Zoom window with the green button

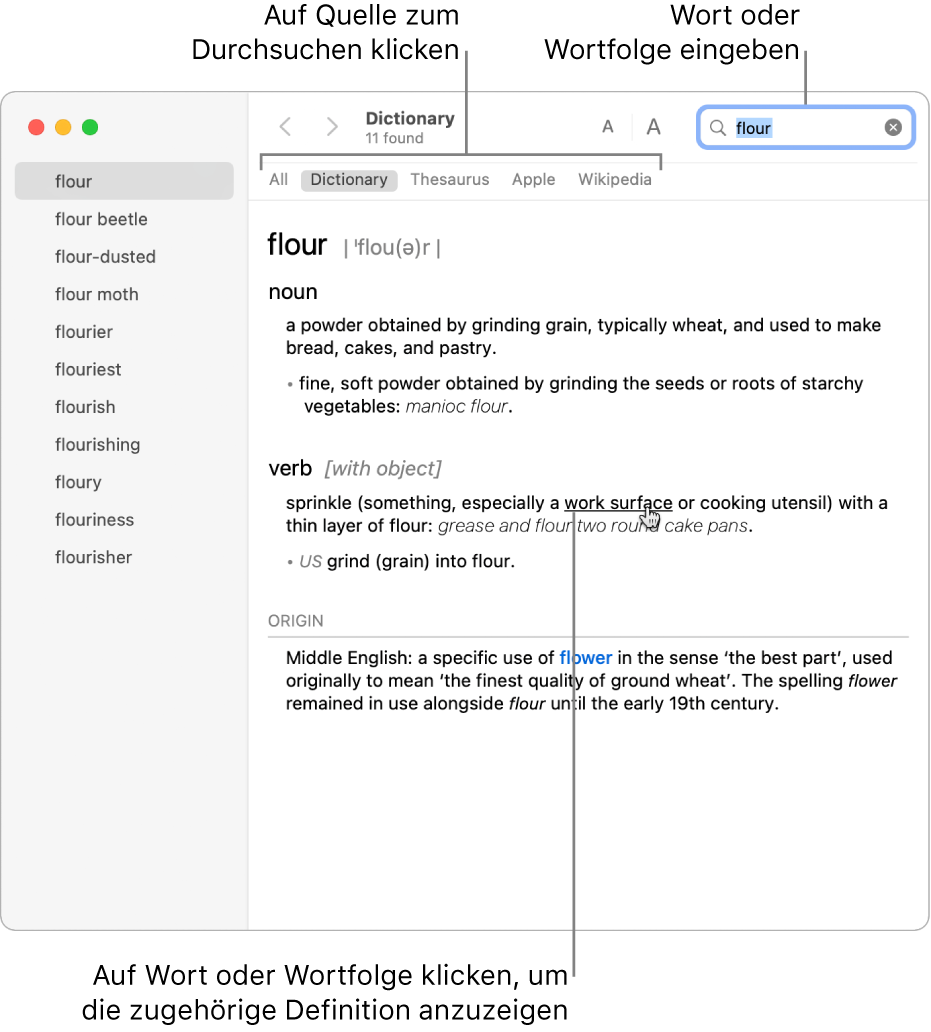[x=90, y=127]
